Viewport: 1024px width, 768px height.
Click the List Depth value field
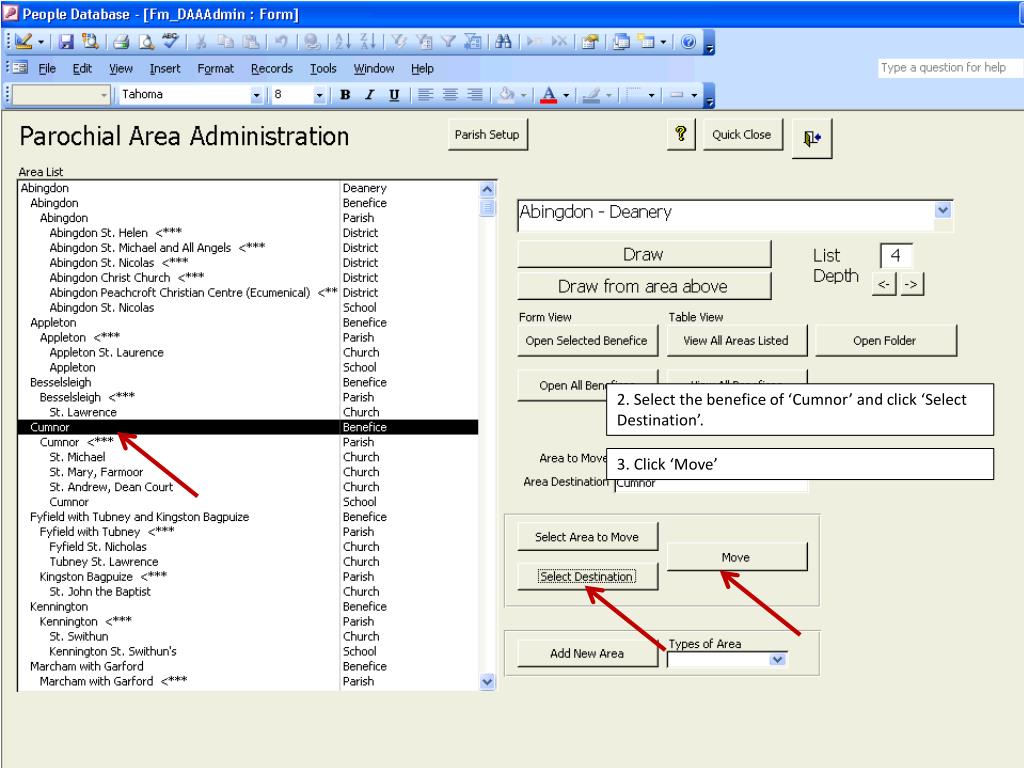pos(896,255)
